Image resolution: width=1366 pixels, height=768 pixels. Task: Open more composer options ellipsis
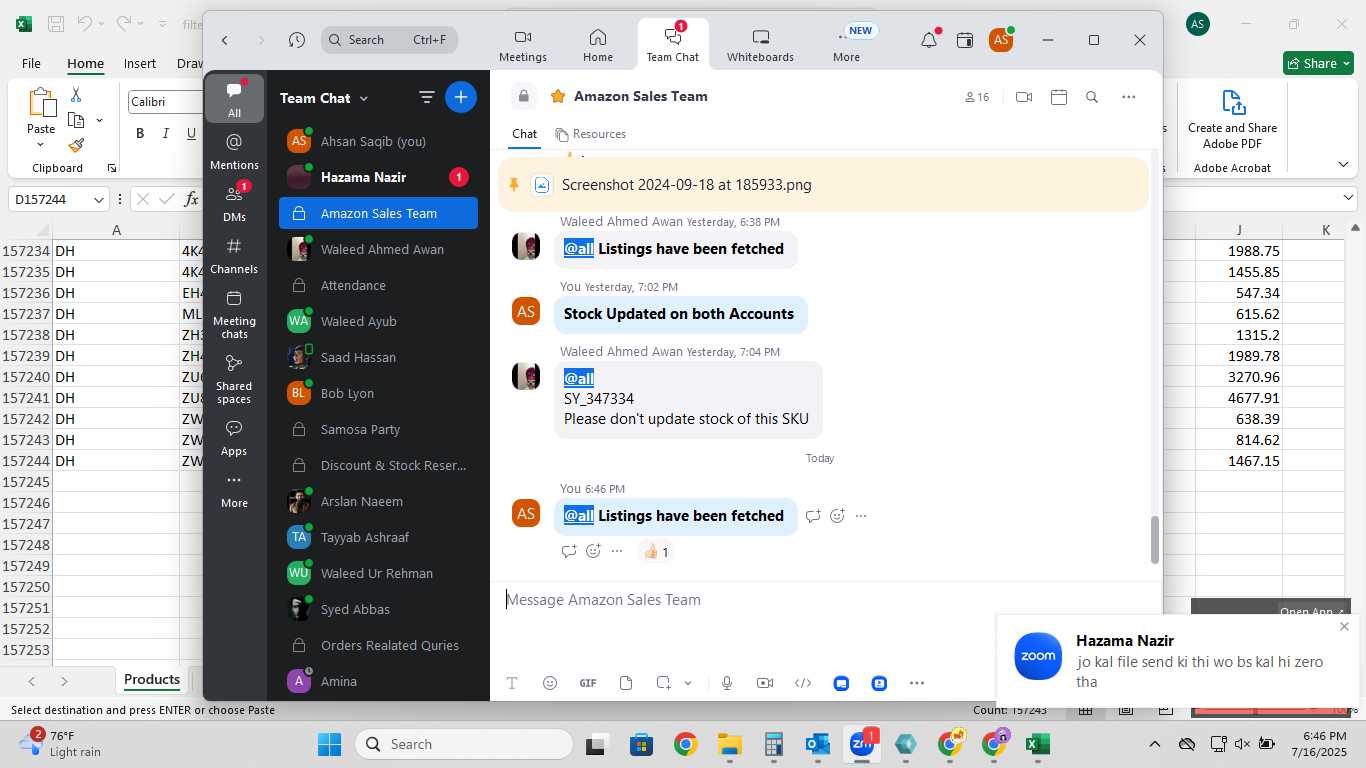click(x=917, y=683)
